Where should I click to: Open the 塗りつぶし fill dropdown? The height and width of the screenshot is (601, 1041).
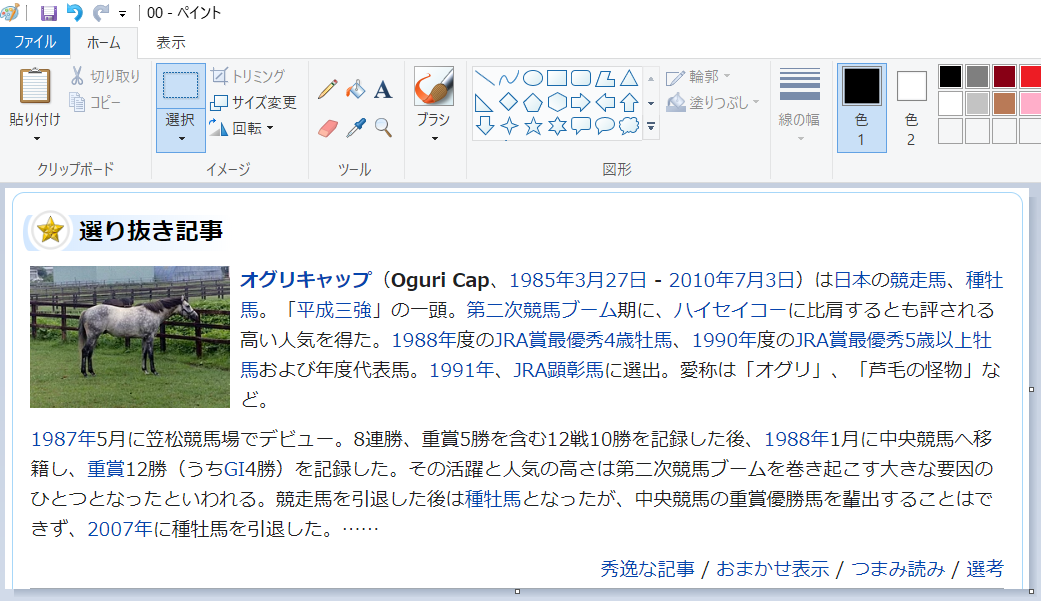coord(712,102)
